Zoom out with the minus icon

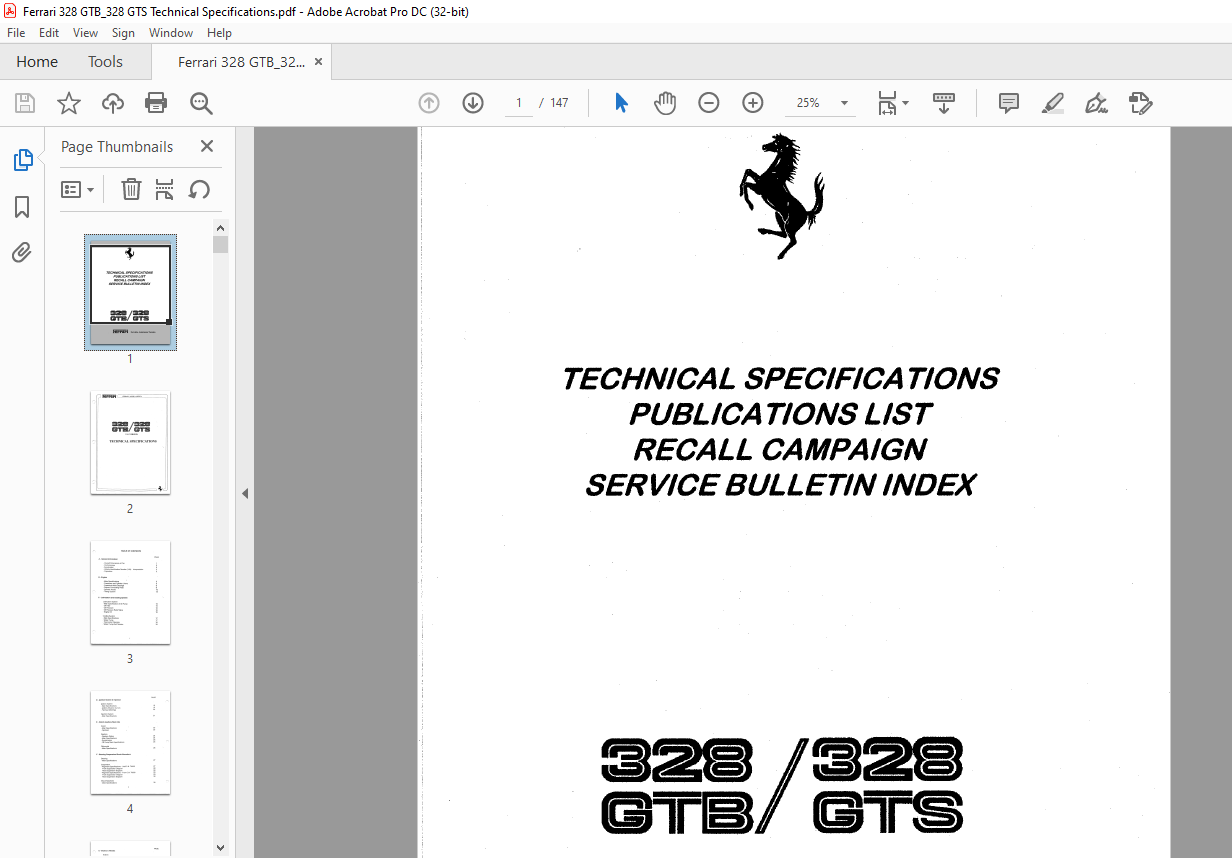(x=709, y=103)
